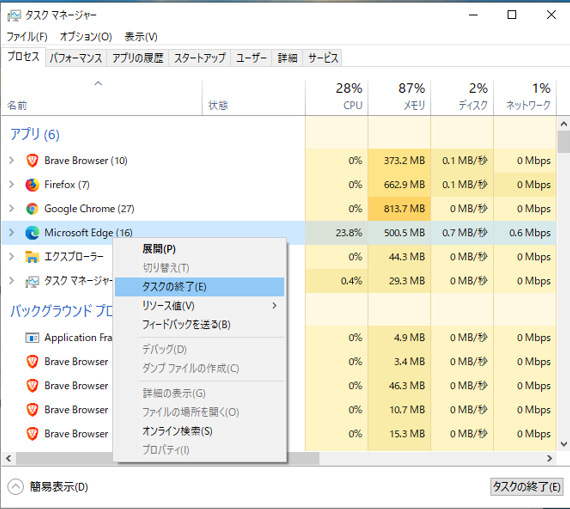Click the タスクの終了(E) button at bottom right

(x=526, y=486)
